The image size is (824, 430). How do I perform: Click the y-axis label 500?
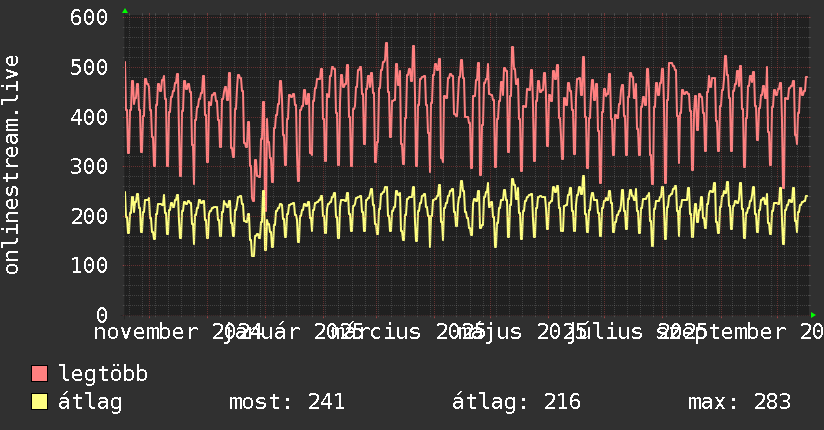coord(89,67)
